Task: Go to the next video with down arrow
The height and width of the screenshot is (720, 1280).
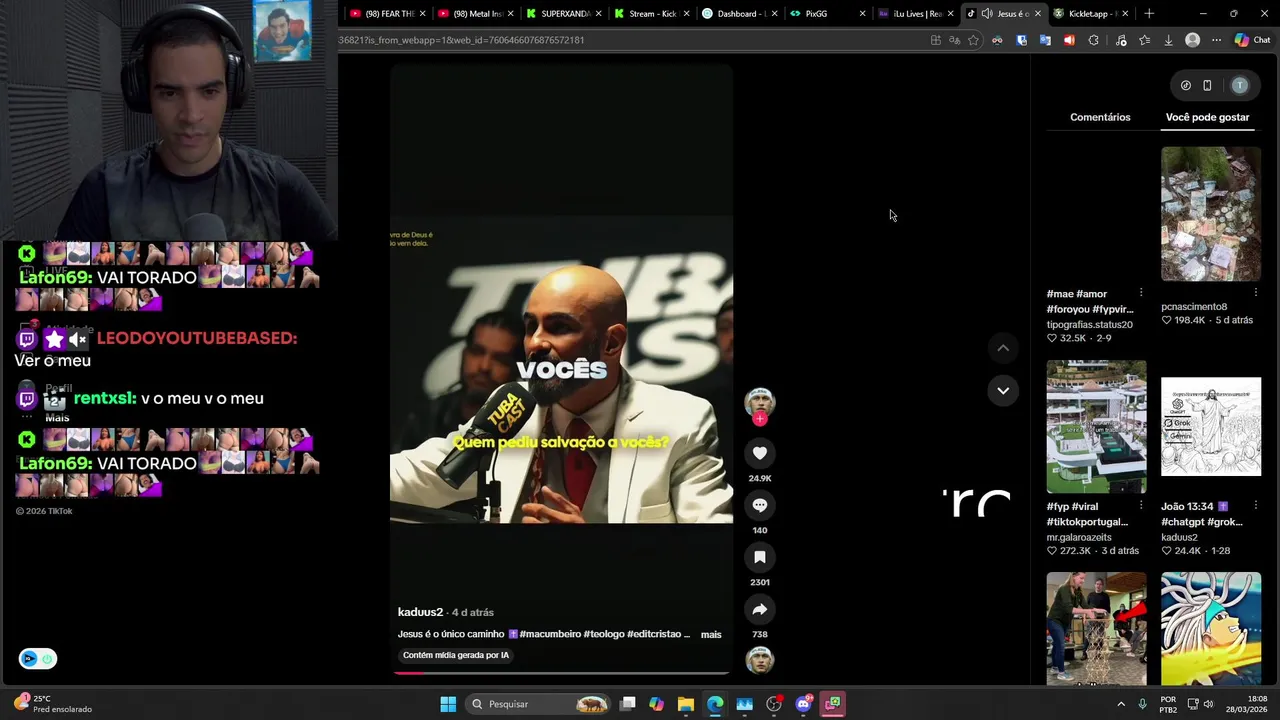Action: [x=1003, y=390]
